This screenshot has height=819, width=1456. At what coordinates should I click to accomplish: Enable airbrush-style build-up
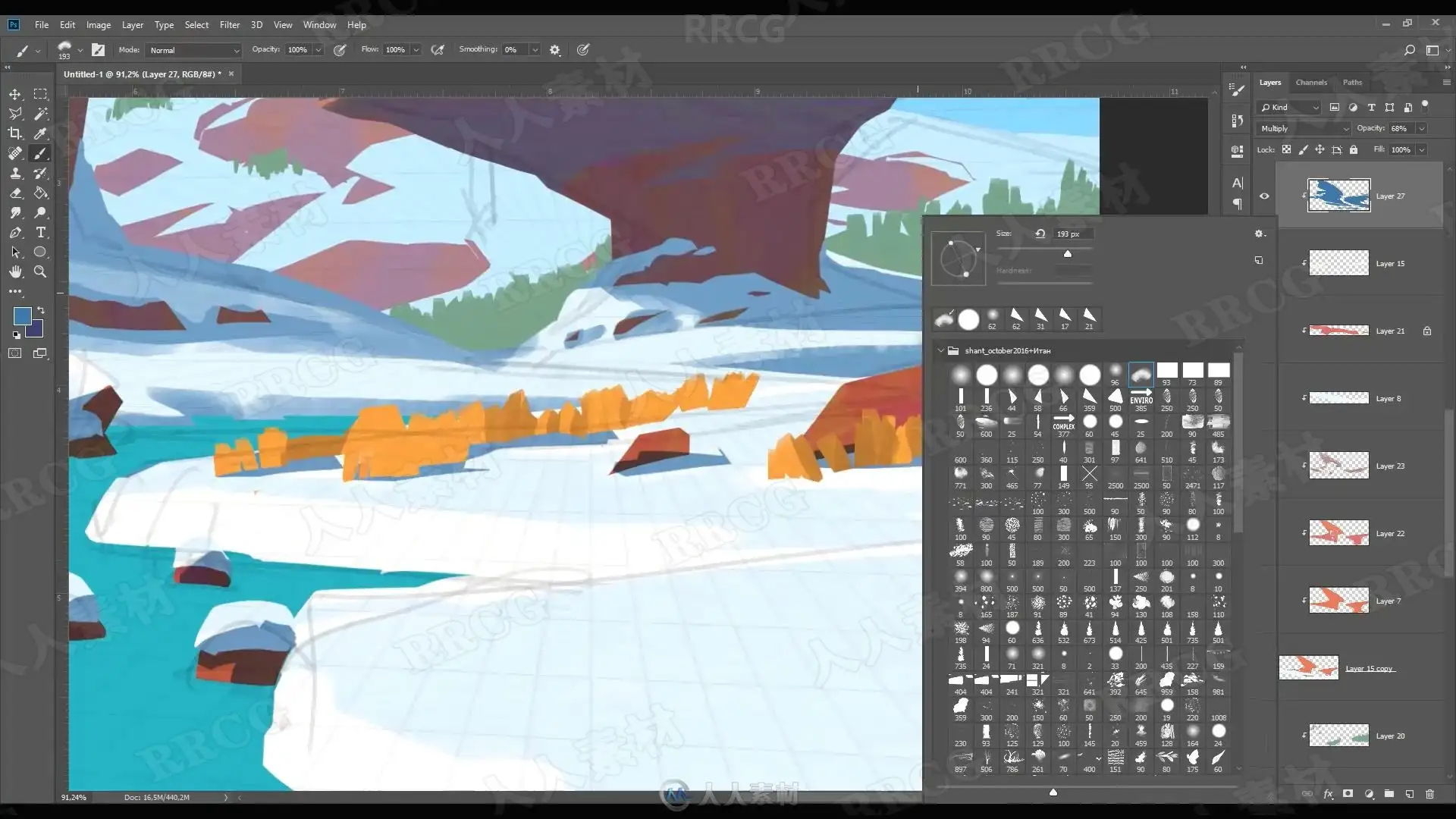(x=438, y=50)
